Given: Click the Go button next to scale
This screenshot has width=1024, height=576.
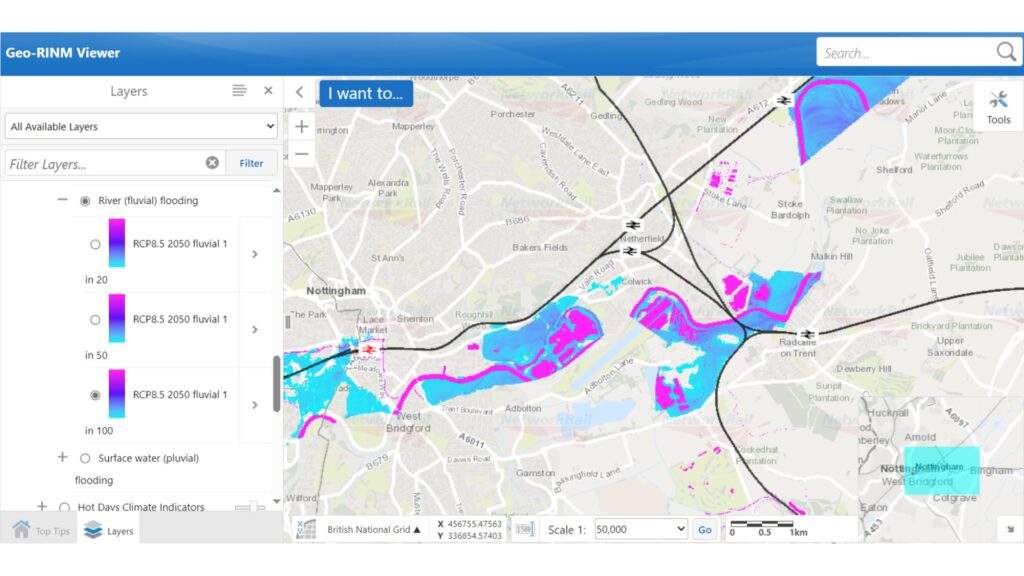Looking at the screenshot, I should (x=705, y=530).
